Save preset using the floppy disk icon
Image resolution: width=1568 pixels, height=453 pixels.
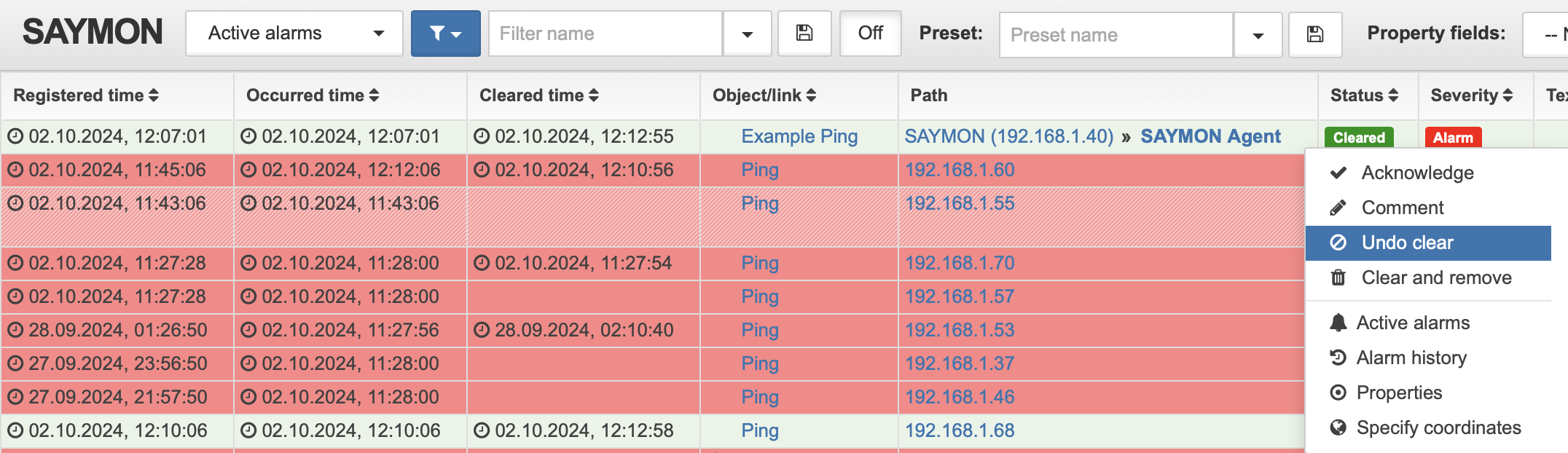click(x=1315, y=35)
